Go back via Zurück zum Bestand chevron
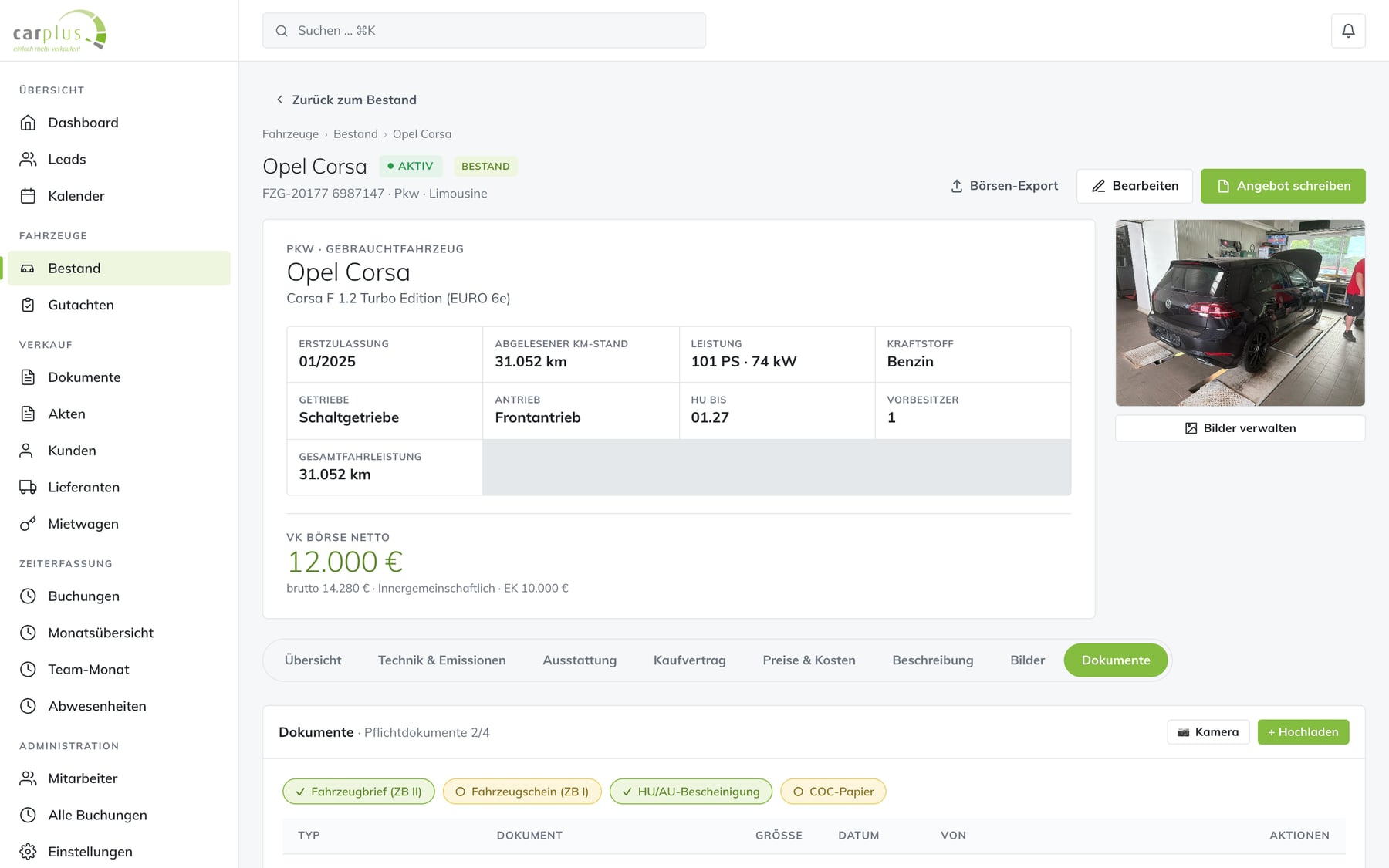Image resolution: width=1389 pixels, height=868 pixels. click(x=280, y=100)
